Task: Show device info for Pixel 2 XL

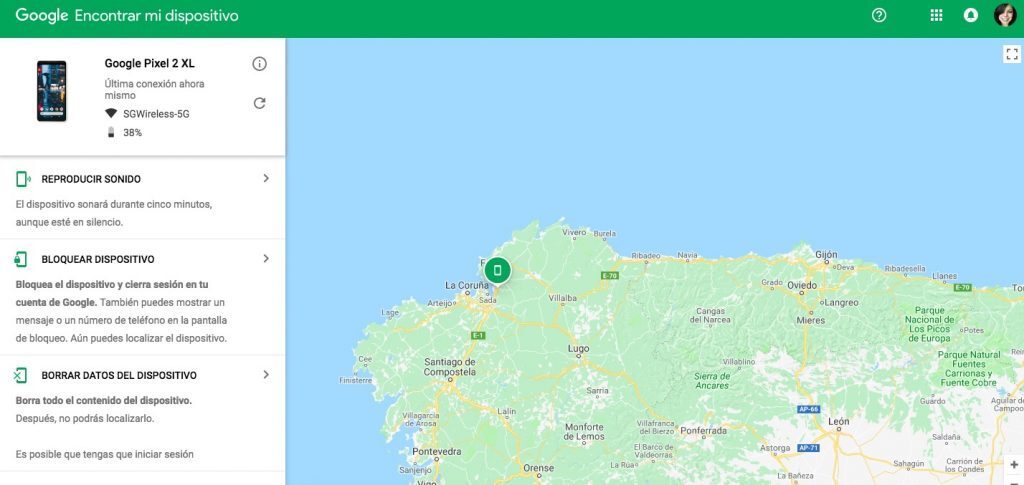Action: (x=259, y=63)
